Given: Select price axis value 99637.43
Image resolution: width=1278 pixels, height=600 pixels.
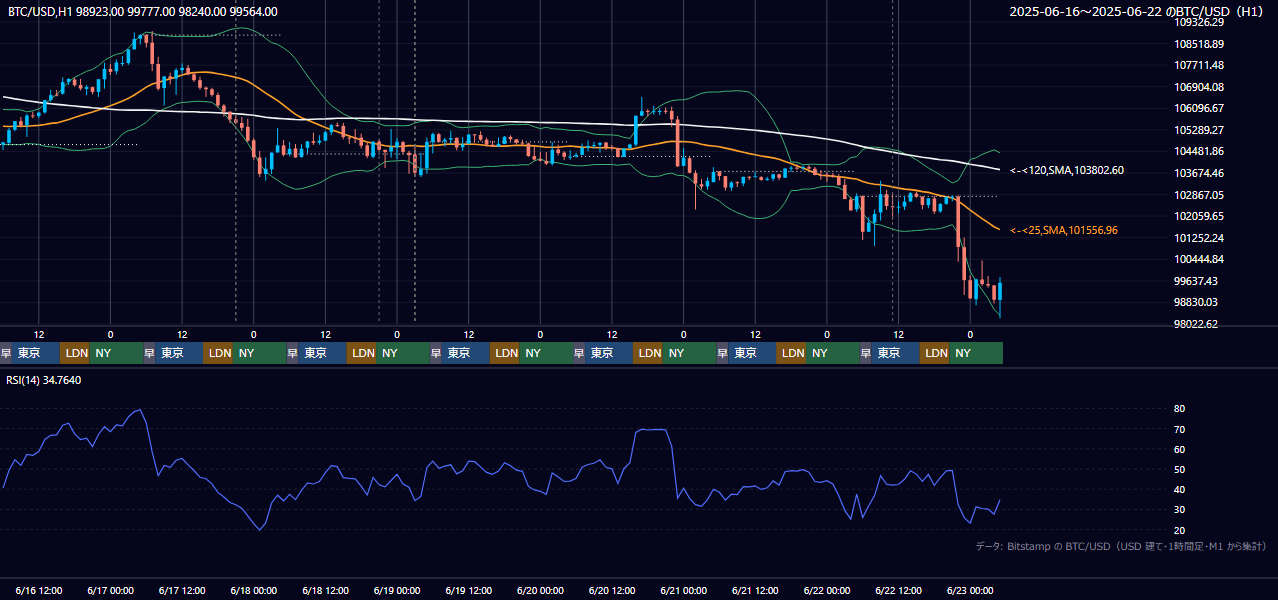Looking at the screenshot, I should click(x=1197, y=281).
